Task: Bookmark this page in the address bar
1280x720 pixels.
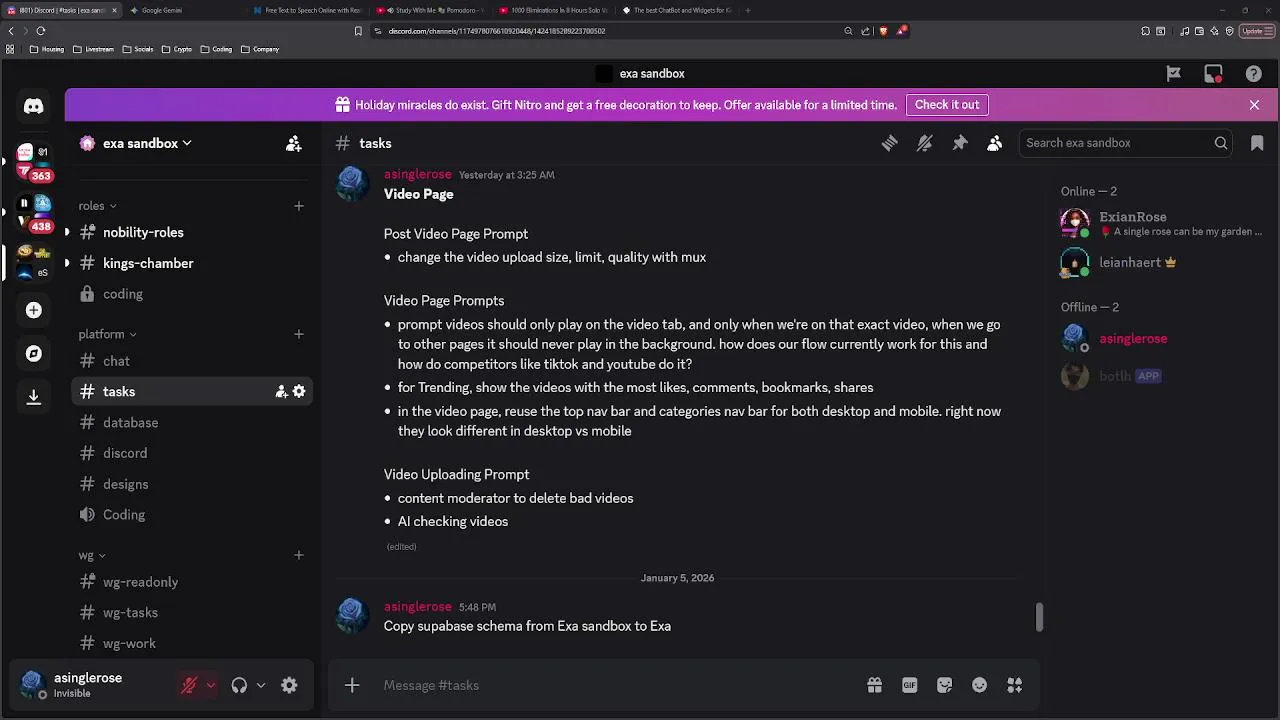Action: pos(358,31)
